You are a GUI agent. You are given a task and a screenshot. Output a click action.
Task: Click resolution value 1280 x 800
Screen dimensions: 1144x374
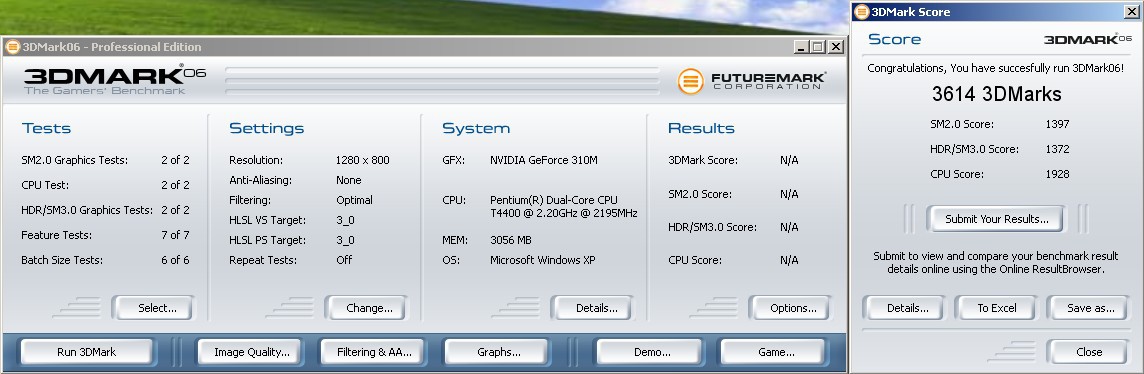coord(363,160)
